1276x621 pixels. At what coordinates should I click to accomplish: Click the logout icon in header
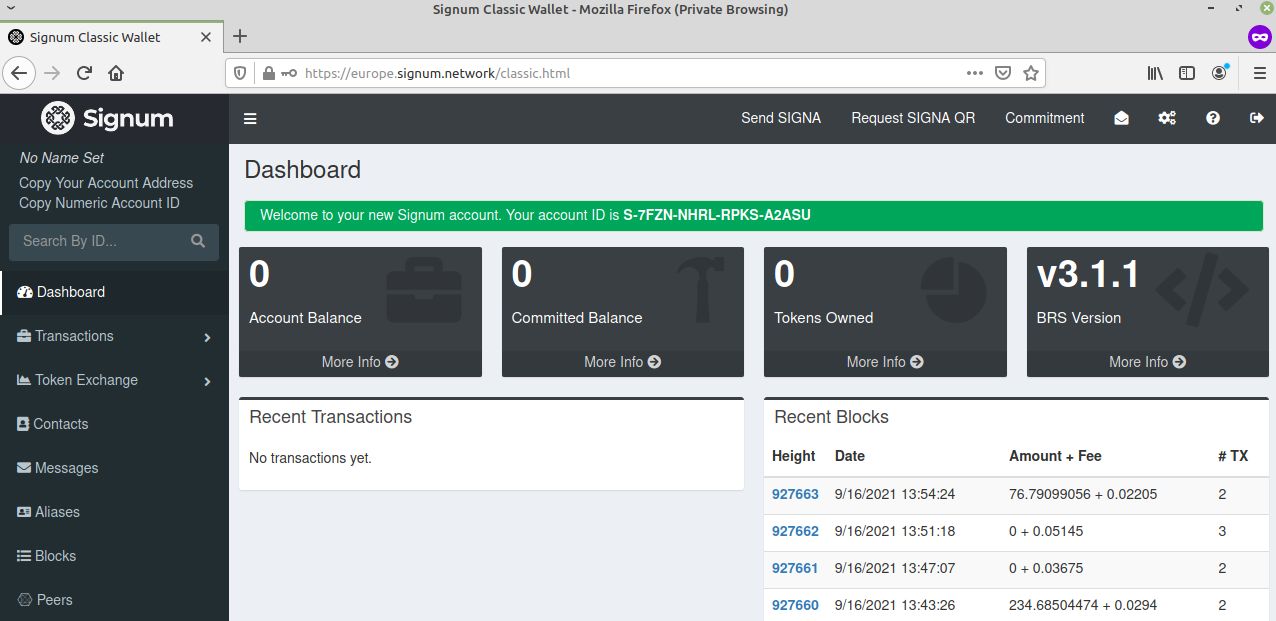[1257, 118]
